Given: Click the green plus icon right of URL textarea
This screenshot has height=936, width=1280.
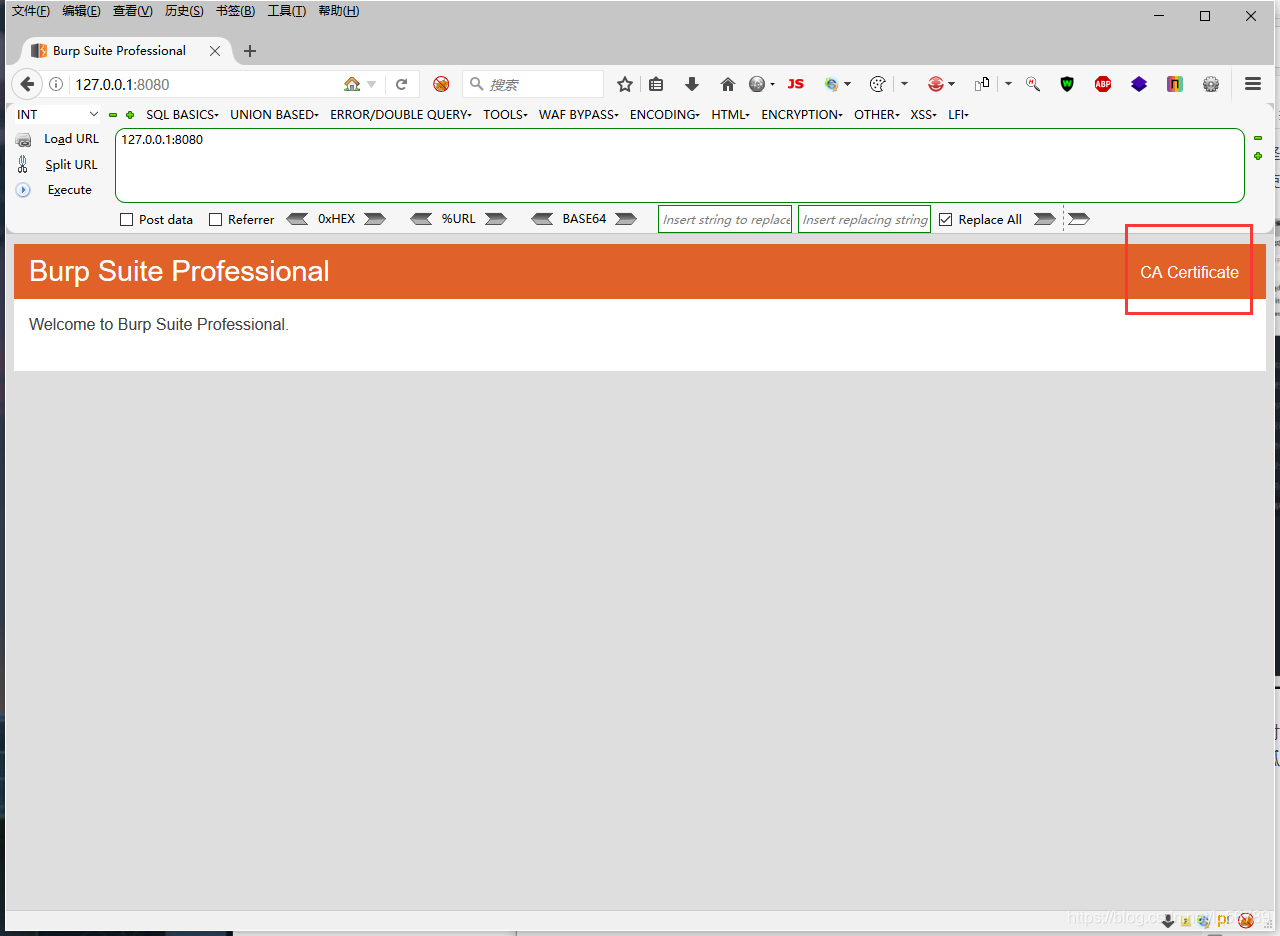Looking at the screenshot, I should coord(1258,156).
